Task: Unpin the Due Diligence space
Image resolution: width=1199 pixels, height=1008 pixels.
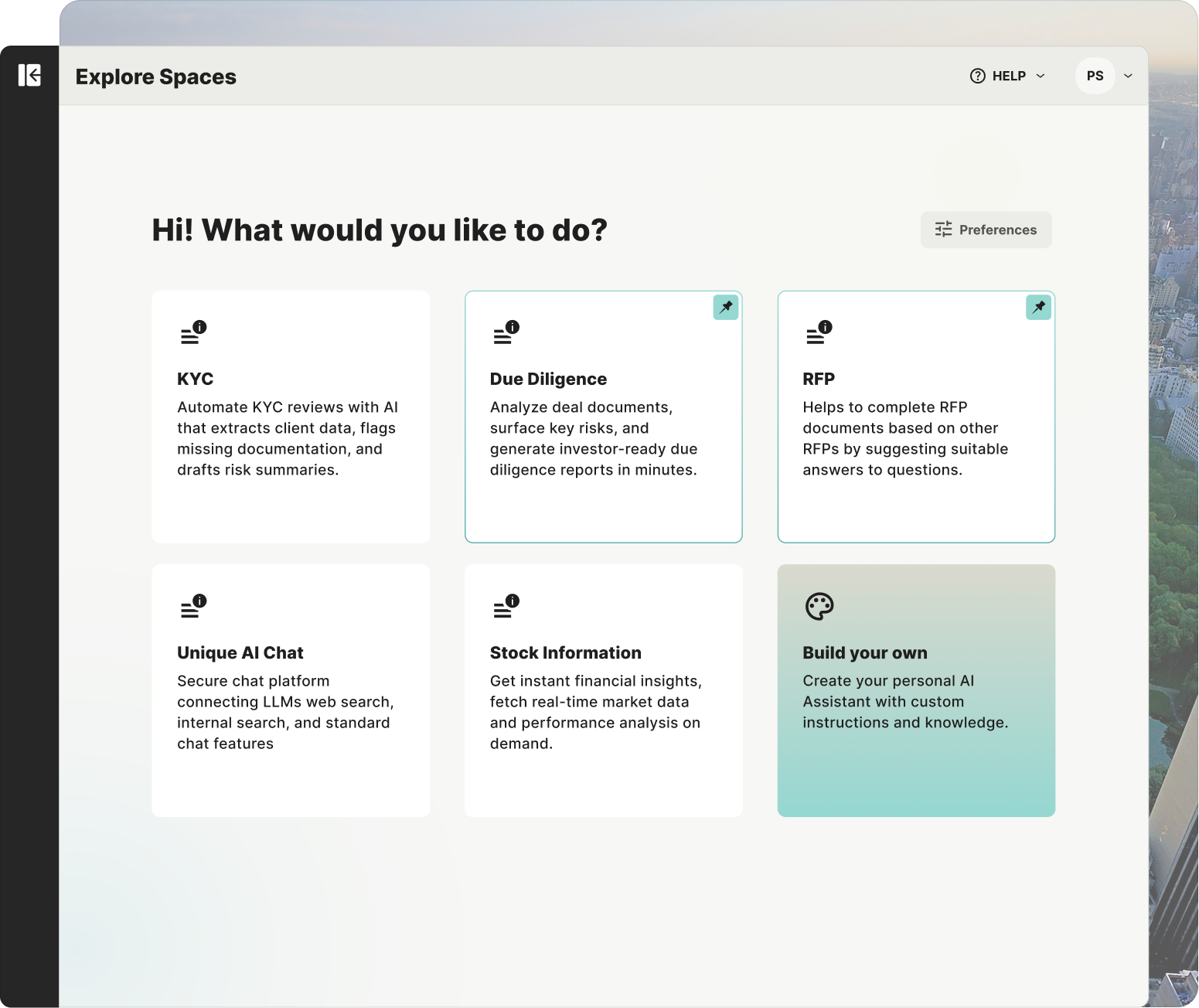Action: click(x=725, y=308)
